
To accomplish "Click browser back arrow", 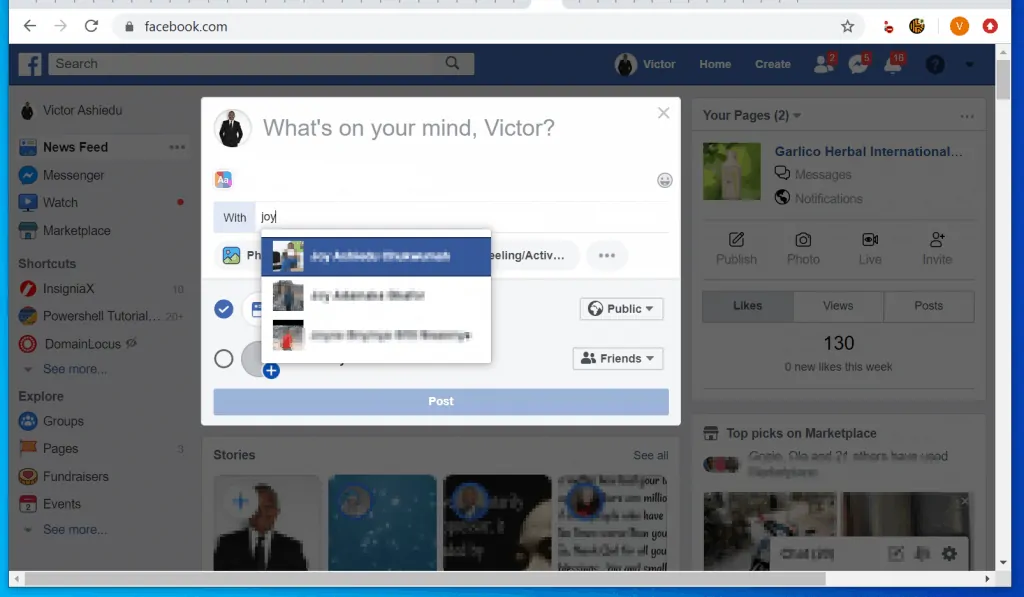I will pyautogui.click(x=30, y=26).
